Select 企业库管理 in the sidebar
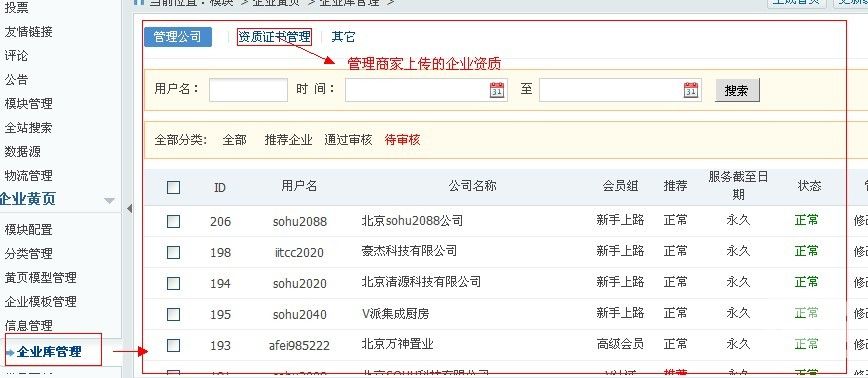 (49, 351)
